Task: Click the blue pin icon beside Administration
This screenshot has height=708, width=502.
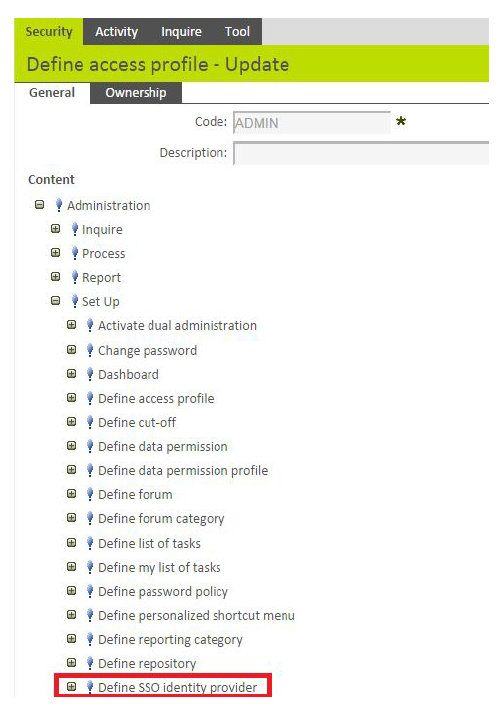Action: (x=59, y=205)
